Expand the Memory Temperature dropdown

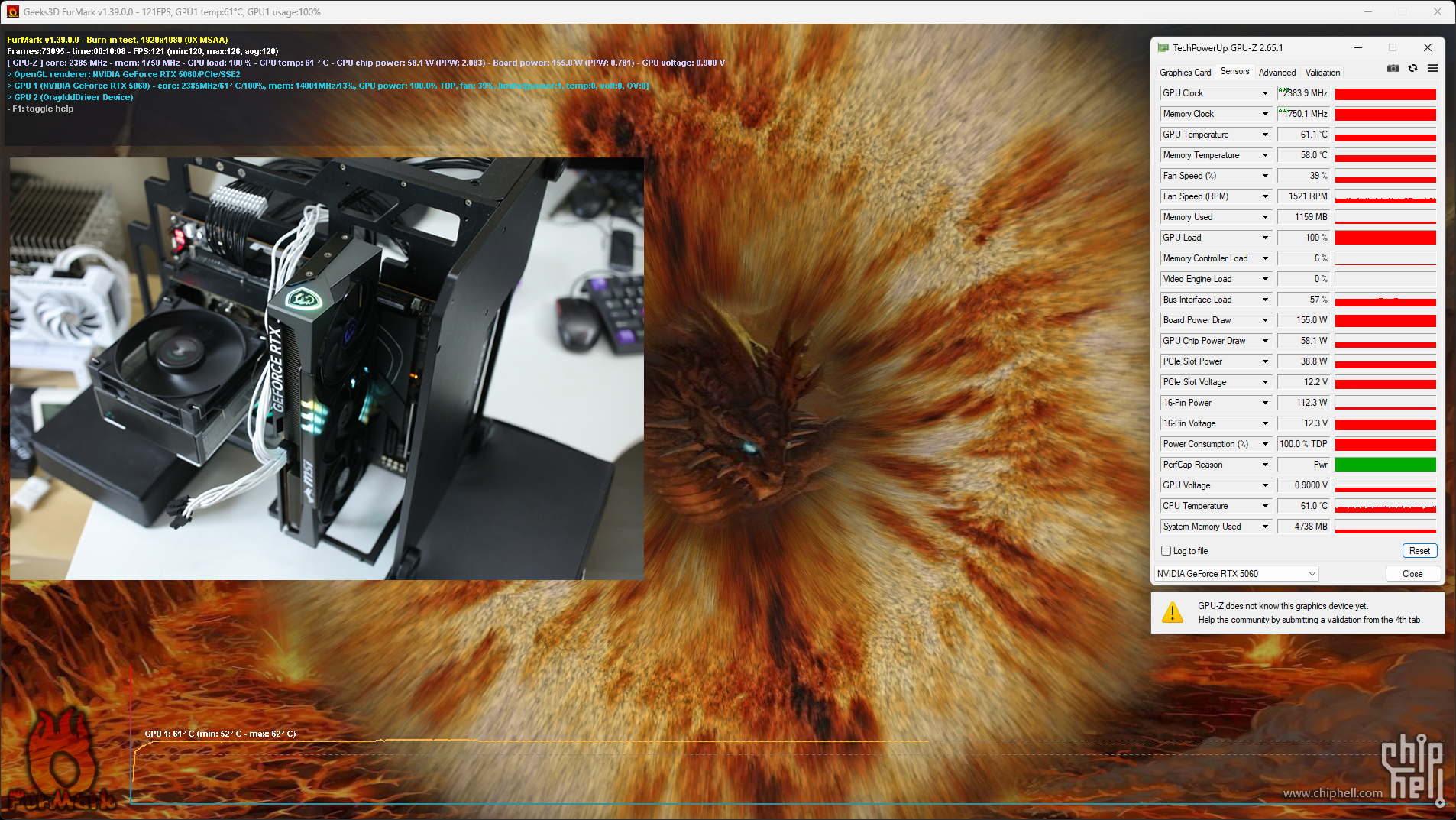pos(1265,155)
